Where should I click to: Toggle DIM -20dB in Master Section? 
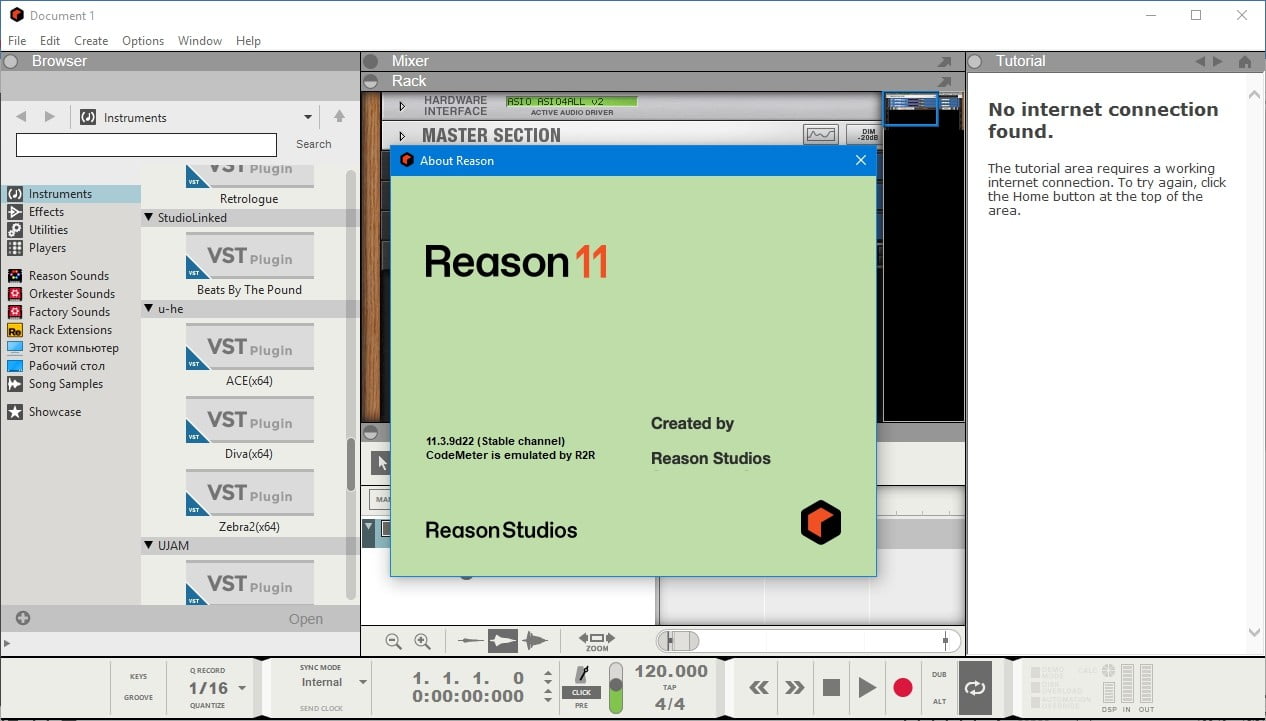pos(862,135)
